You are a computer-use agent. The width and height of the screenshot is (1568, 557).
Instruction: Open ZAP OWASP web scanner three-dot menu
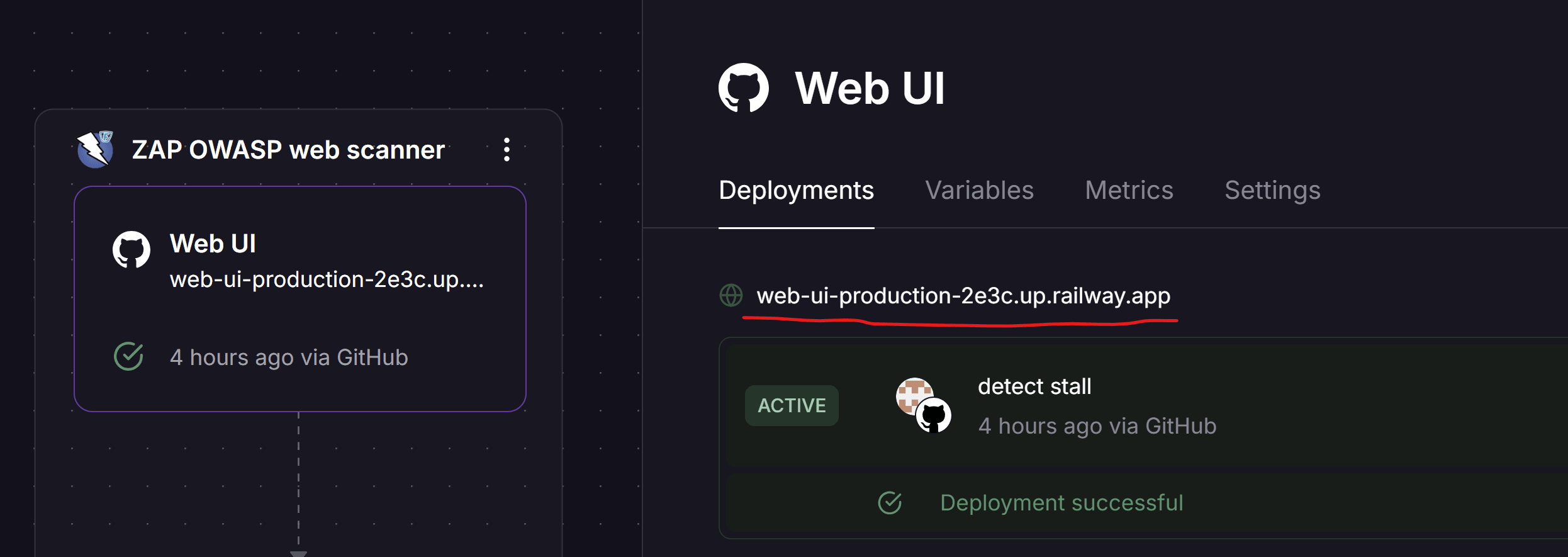(x=507, y=150)
